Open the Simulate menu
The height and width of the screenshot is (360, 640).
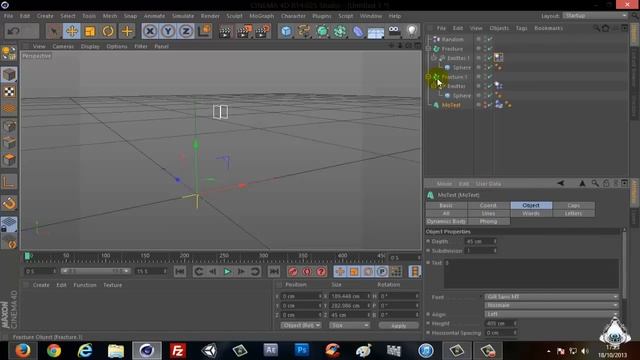pos(183,16)
